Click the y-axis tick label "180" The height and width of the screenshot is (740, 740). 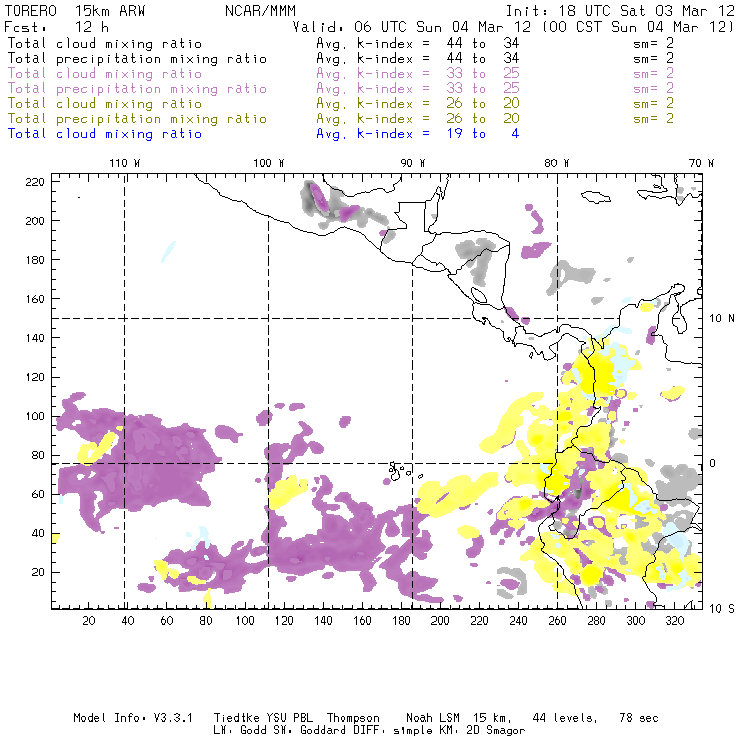click(x=35, y=260)
